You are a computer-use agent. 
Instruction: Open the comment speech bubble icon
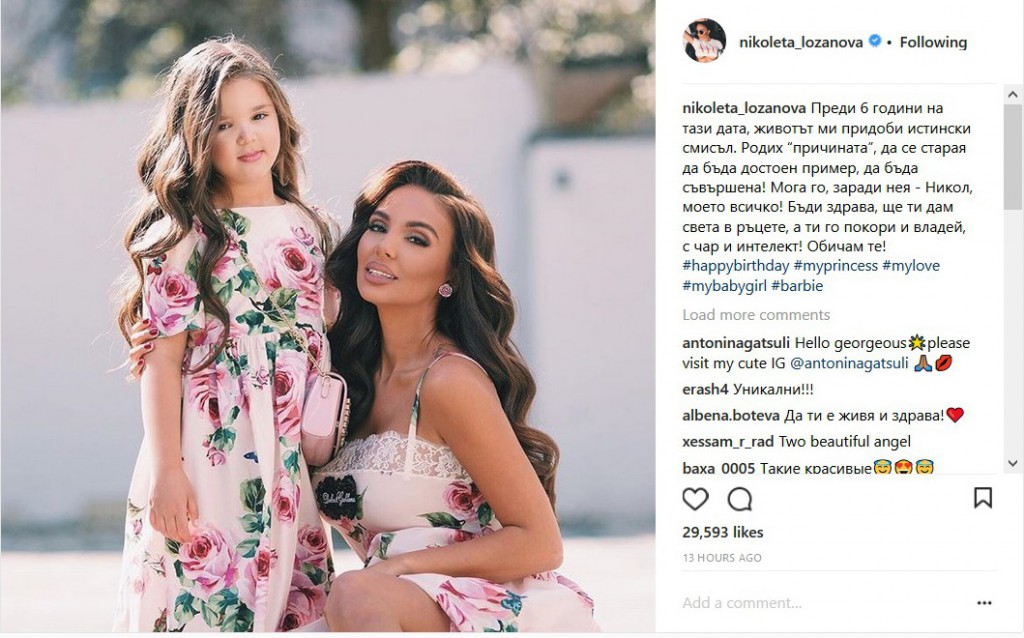coord(739,499)
